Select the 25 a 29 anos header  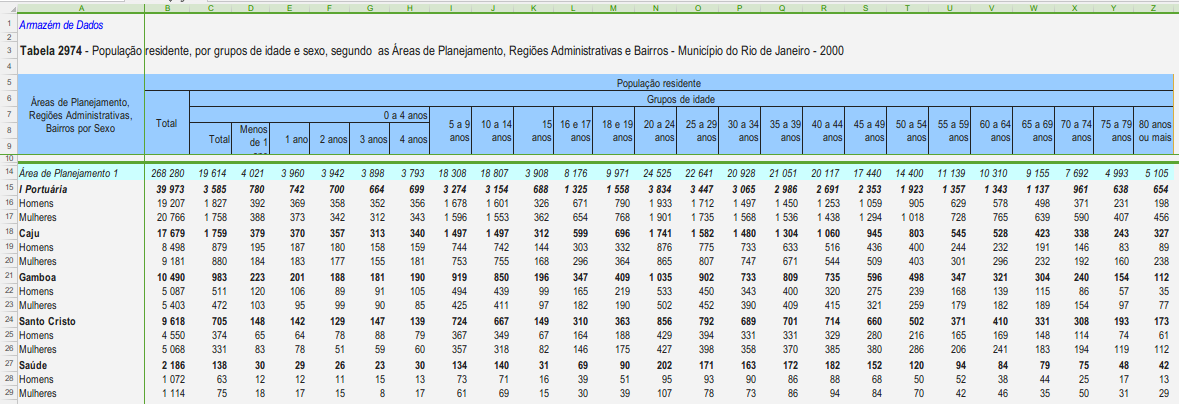pos(700,130)
